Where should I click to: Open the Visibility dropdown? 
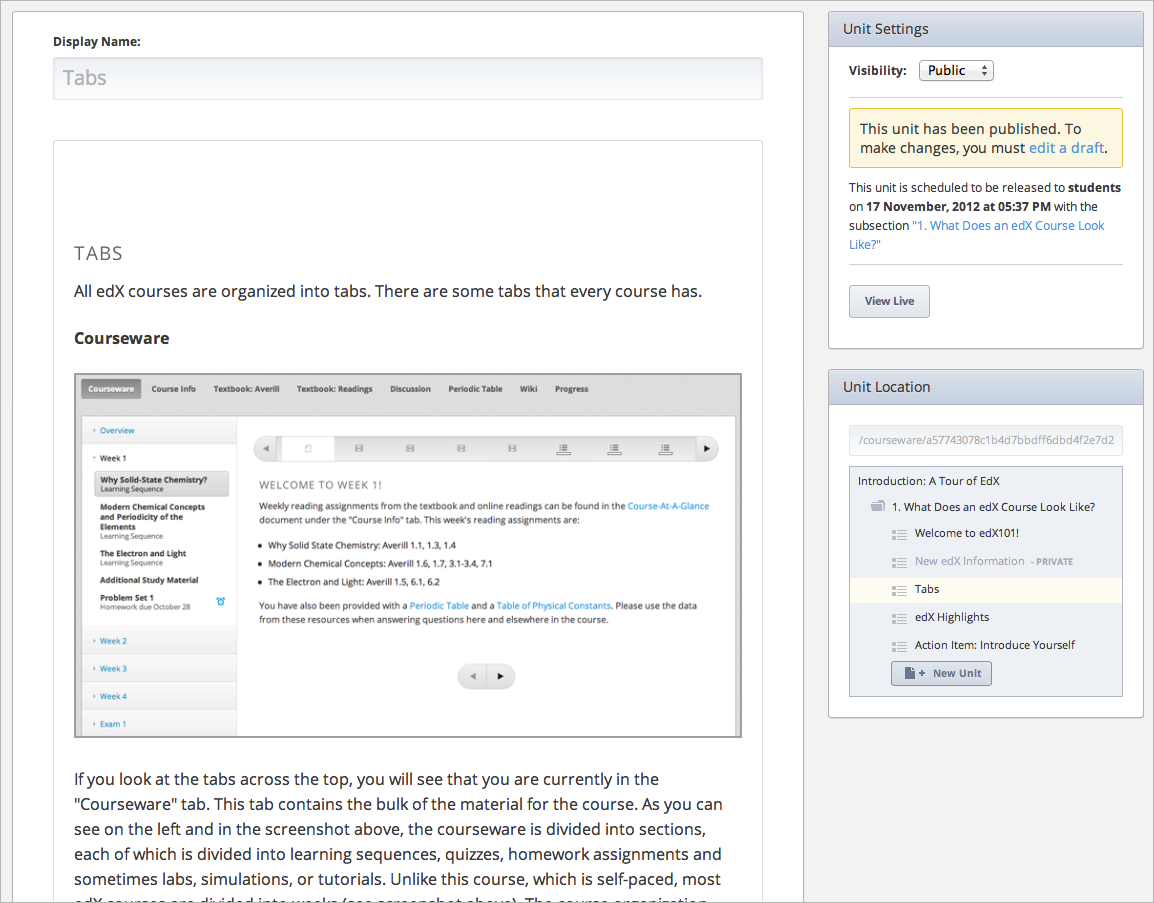pyautogui.click(x=956, y=71)
